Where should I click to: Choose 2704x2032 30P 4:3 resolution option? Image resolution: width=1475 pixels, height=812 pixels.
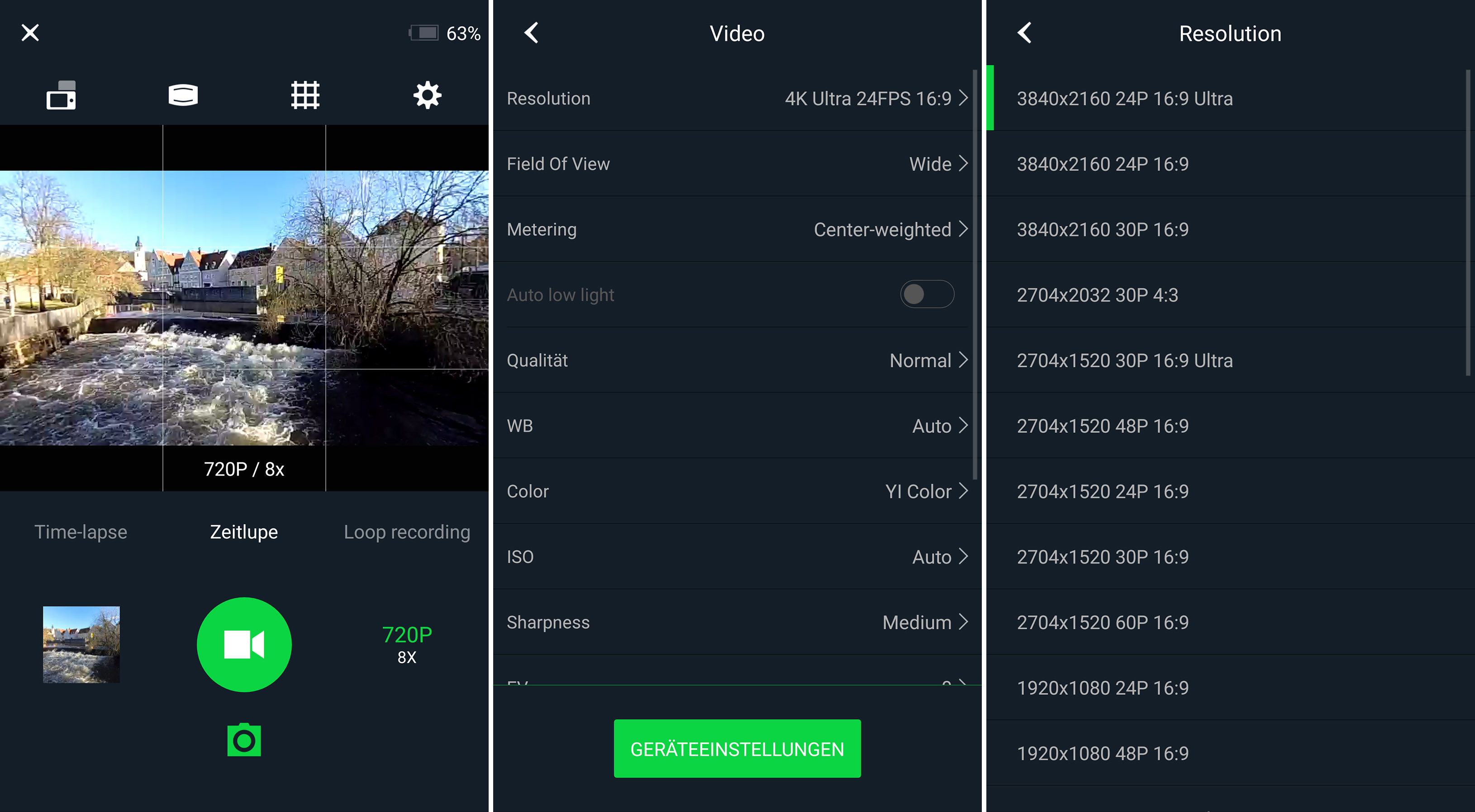coord(1097,295)
